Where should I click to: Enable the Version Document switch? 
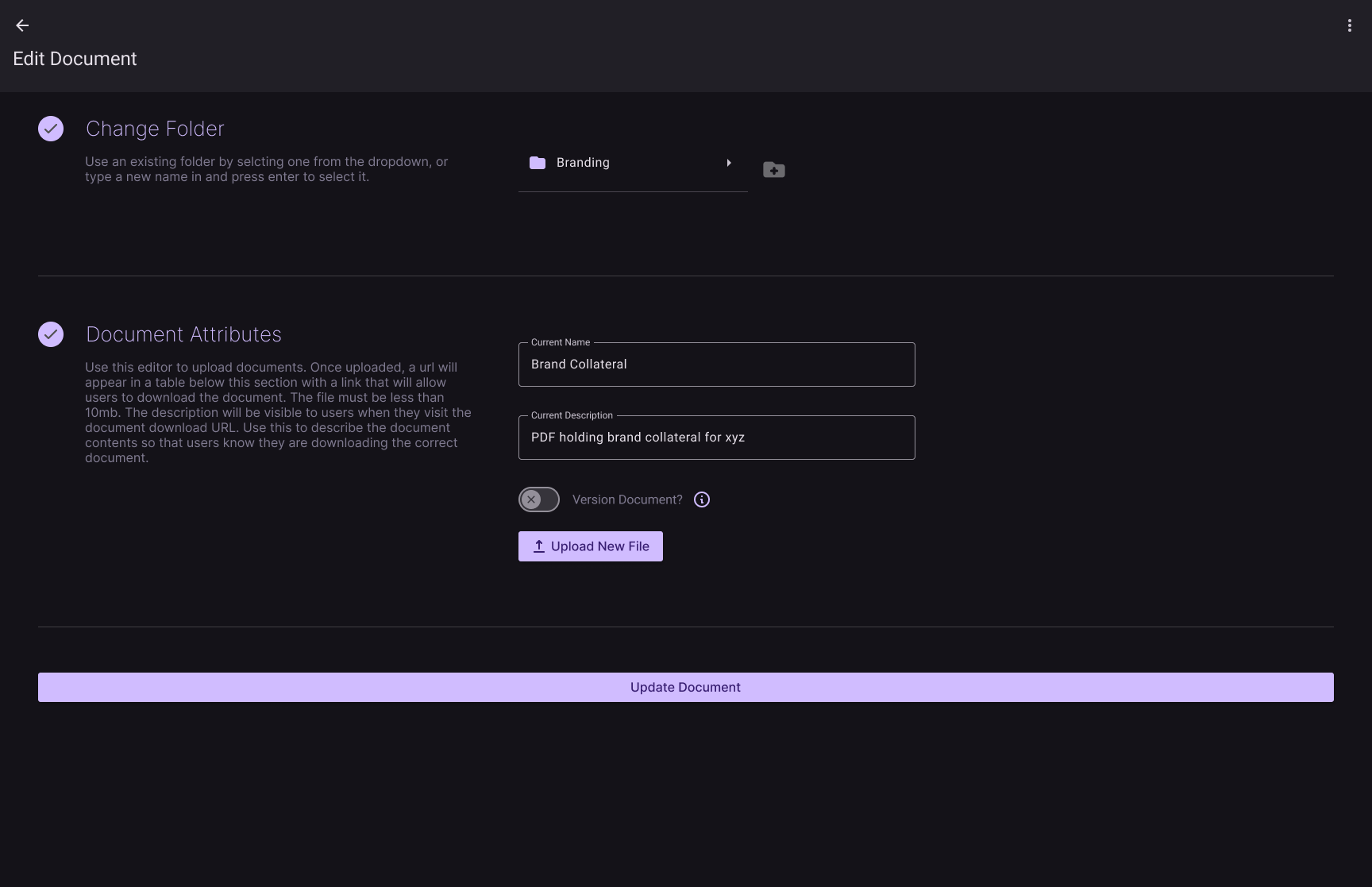(539, 499)
